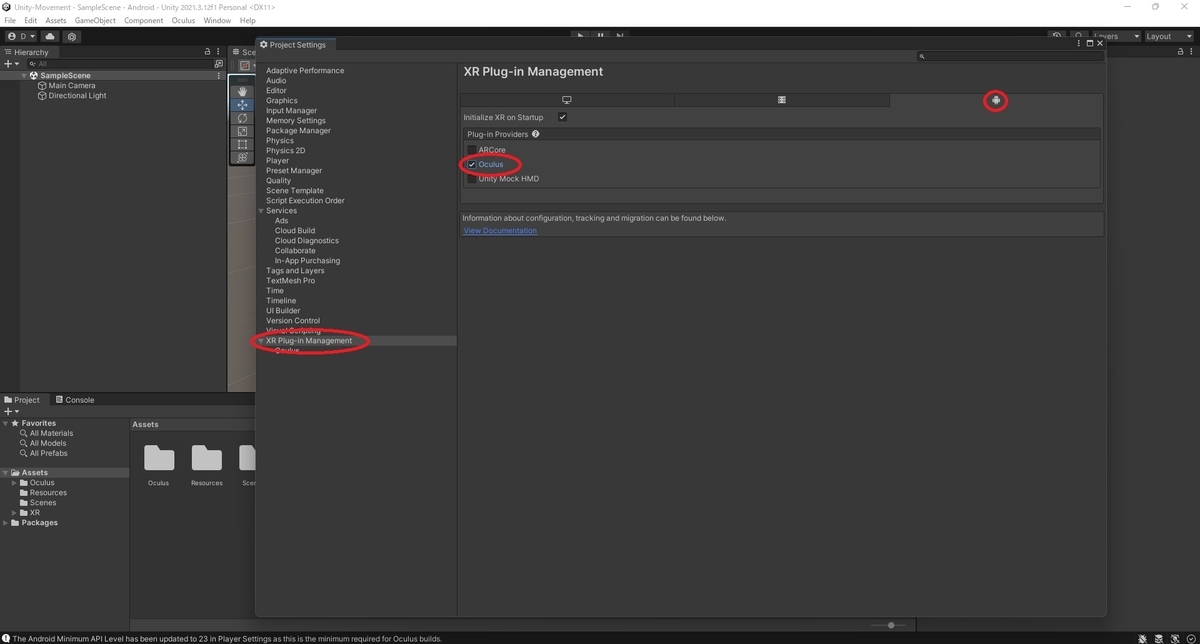The width and height of the screenshot is (1200, 644).
Task: Open the Layers dropdown
Action: click(1117, 36)
